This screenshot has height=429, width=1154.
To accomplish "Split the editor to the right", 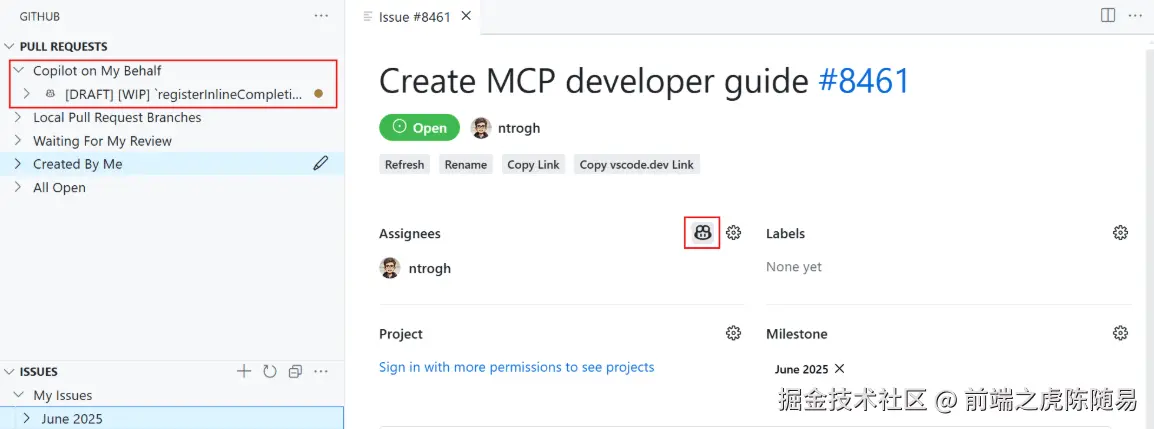I will click(x=1108, y=15).
